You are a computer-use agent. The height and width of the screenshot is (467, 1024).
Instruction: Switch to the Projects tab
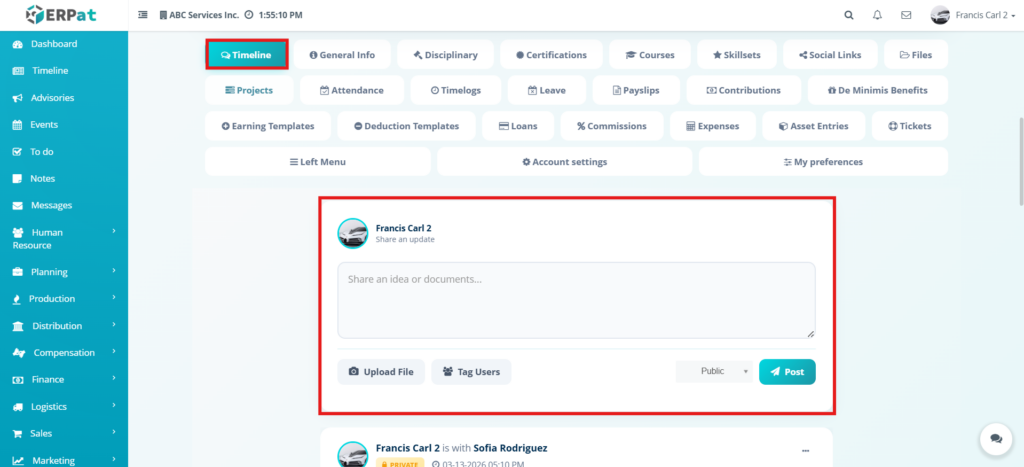249,90
